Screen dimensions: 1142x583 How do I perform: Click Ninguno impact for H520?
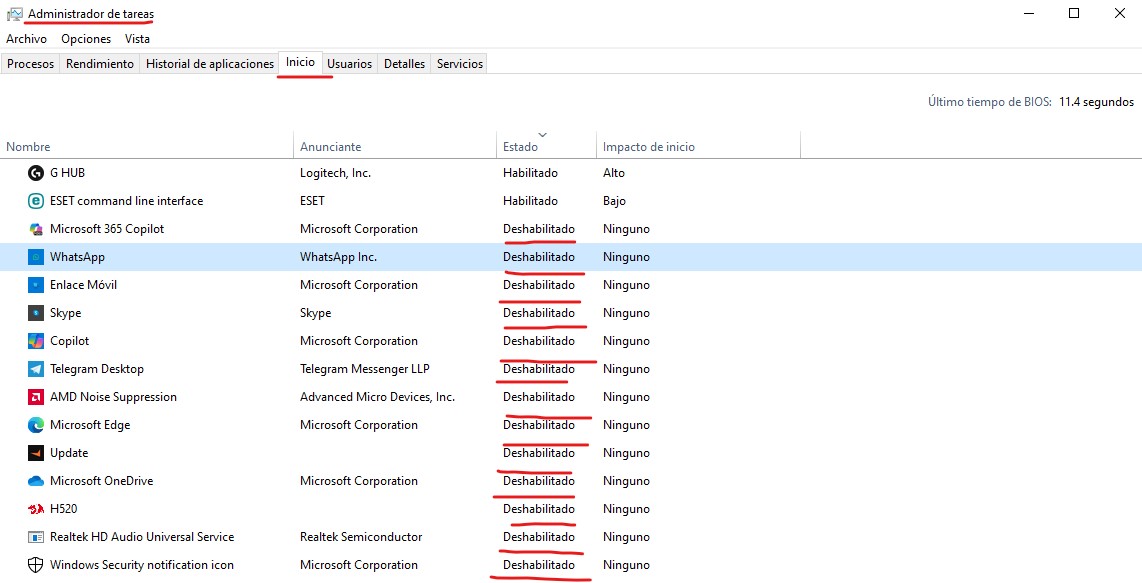[x=626, y=509]
